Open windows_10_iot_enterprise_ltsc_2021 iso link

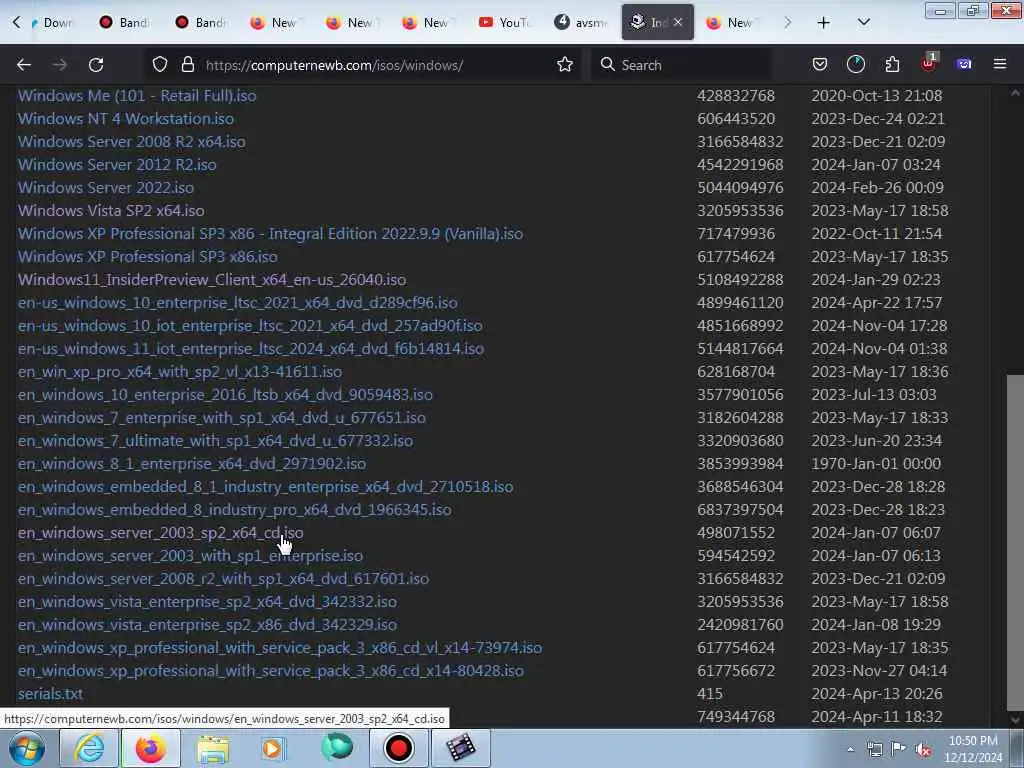pos(250,325)
